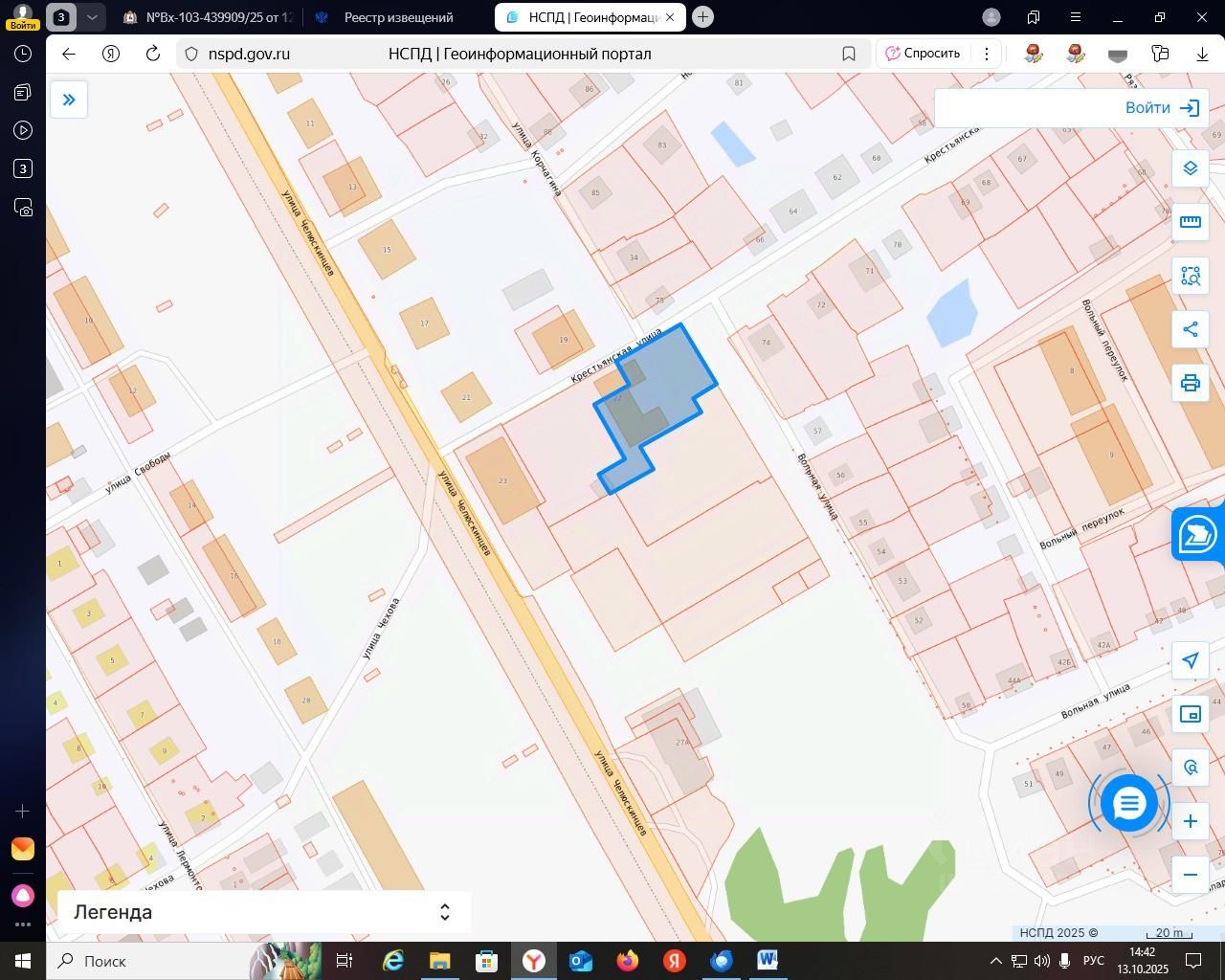Image resolution: width=1225 pixels, height=980 pixels.
Task: Zoom out with the minus button
Action: point(1190,875)
